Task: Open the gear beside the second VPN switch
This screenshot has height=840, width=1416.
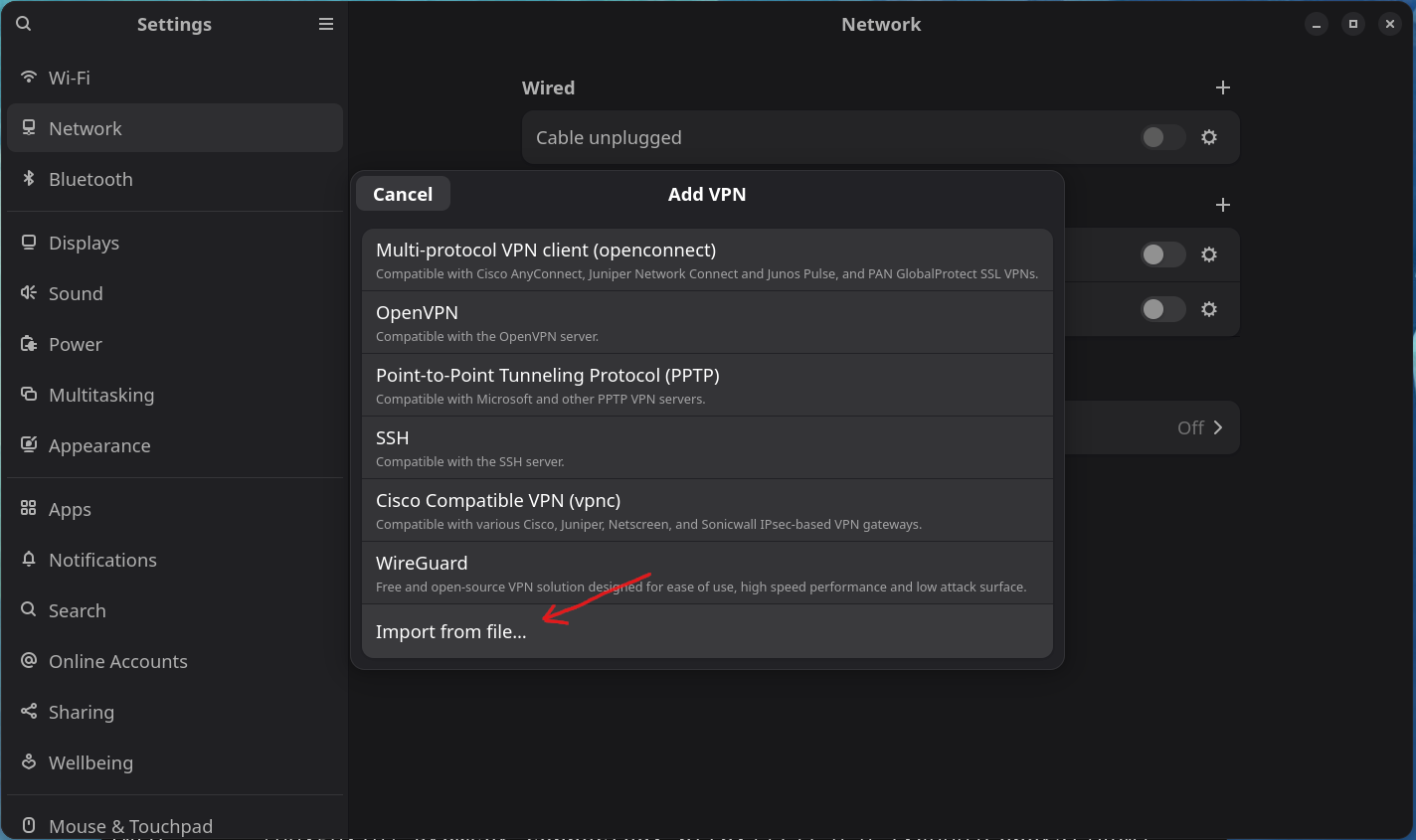Action: pos(1209,309)
